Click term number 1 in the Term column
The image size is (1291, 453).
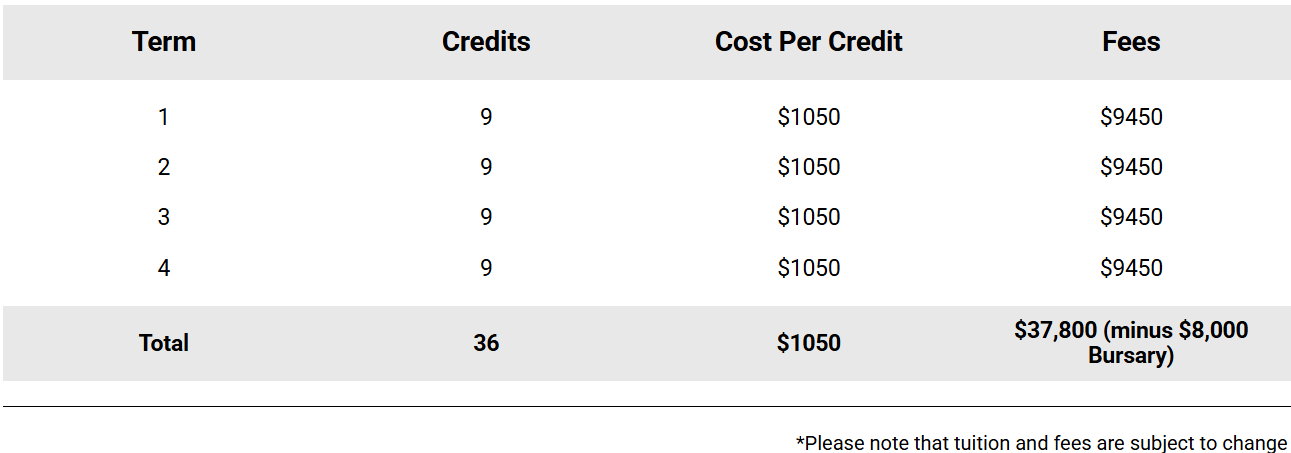[x=164, y=117]
